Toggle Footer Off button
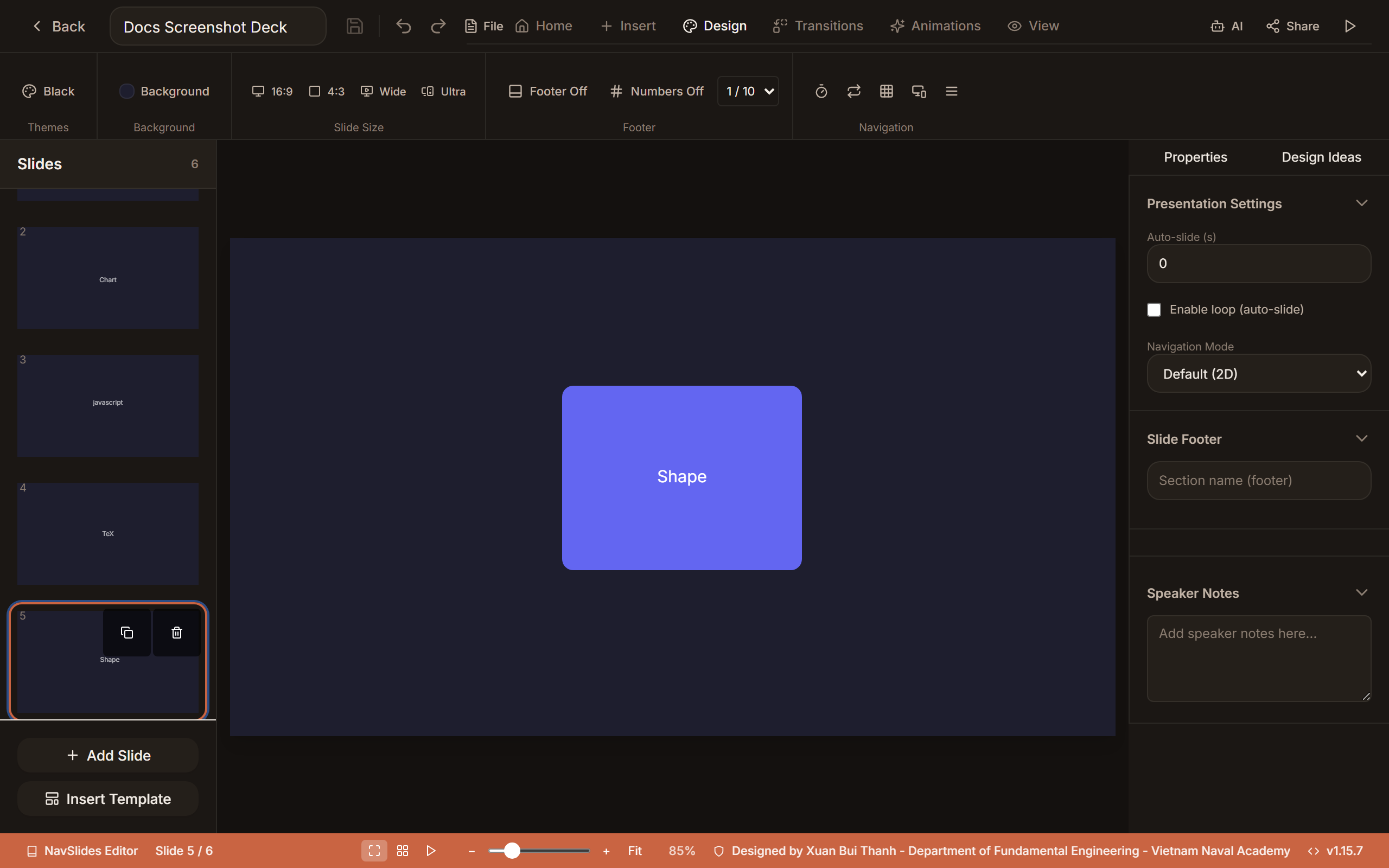 (x=547, y=91)
